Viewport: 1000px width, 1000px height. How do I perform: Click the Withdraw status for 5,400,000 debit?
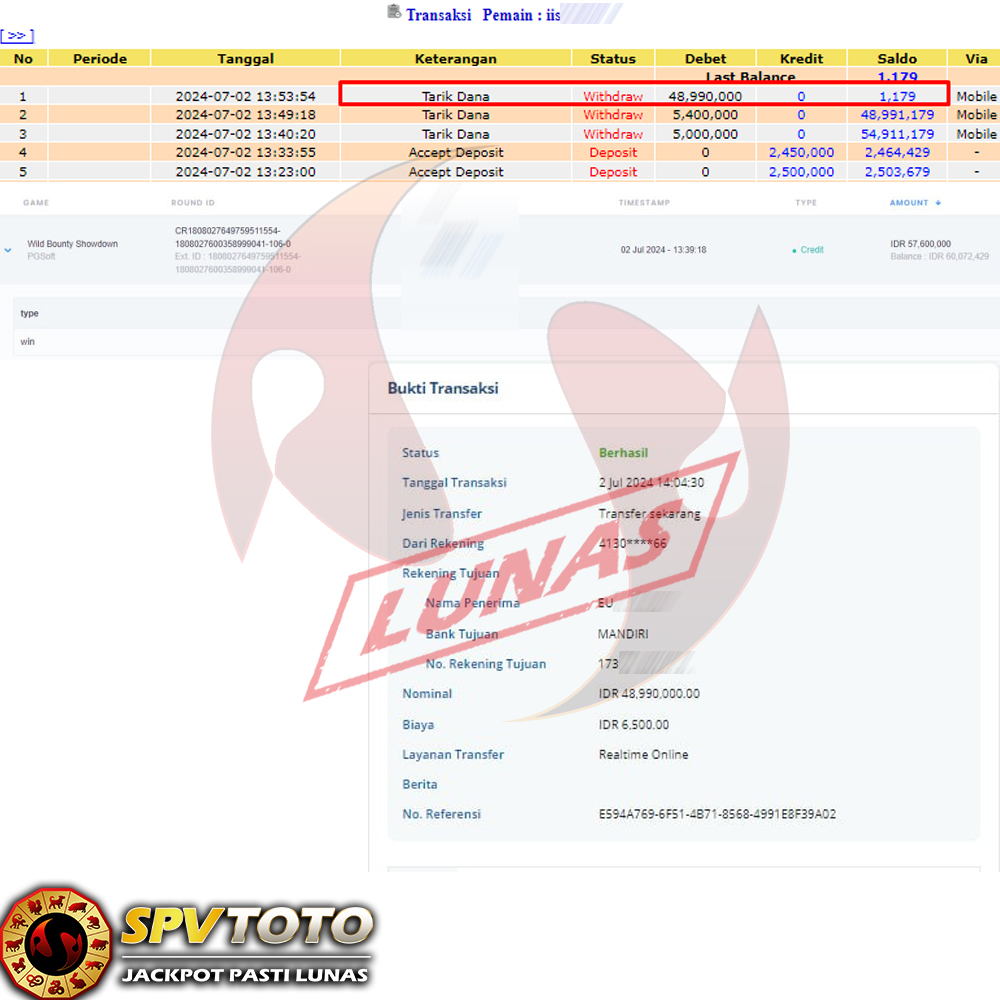[x=613, y=115]
